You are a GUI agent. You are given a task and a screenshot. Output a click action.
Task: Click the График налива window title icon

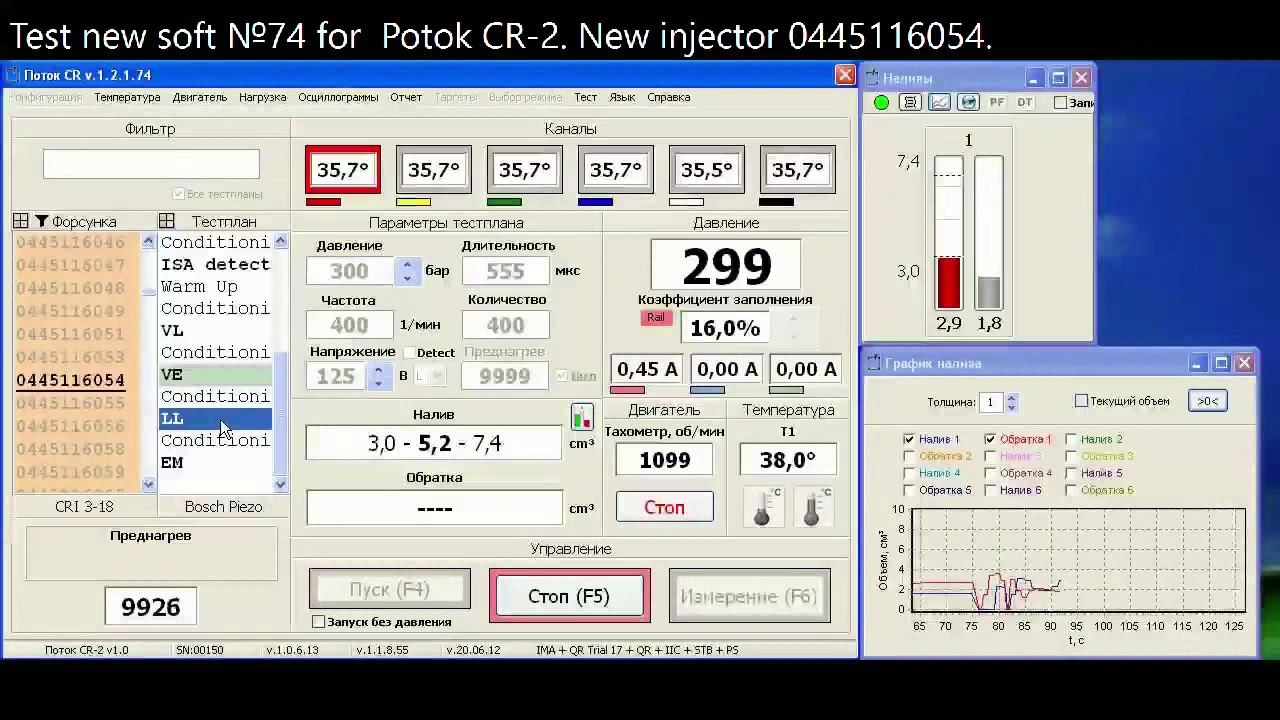tap(874, 363)
